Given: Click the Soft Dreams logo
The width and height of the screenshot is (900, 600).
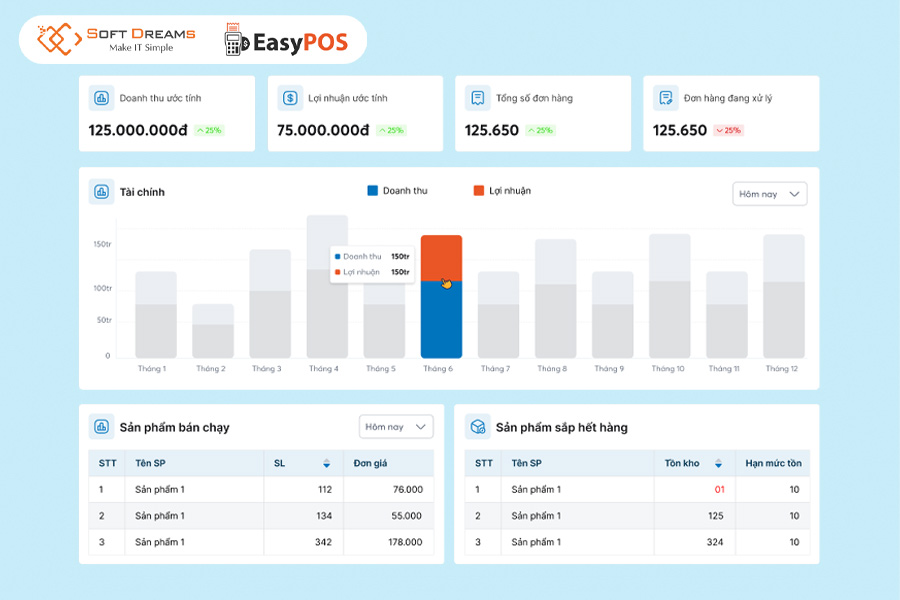Looking at the screenshot, I should [x=116, y=40].
